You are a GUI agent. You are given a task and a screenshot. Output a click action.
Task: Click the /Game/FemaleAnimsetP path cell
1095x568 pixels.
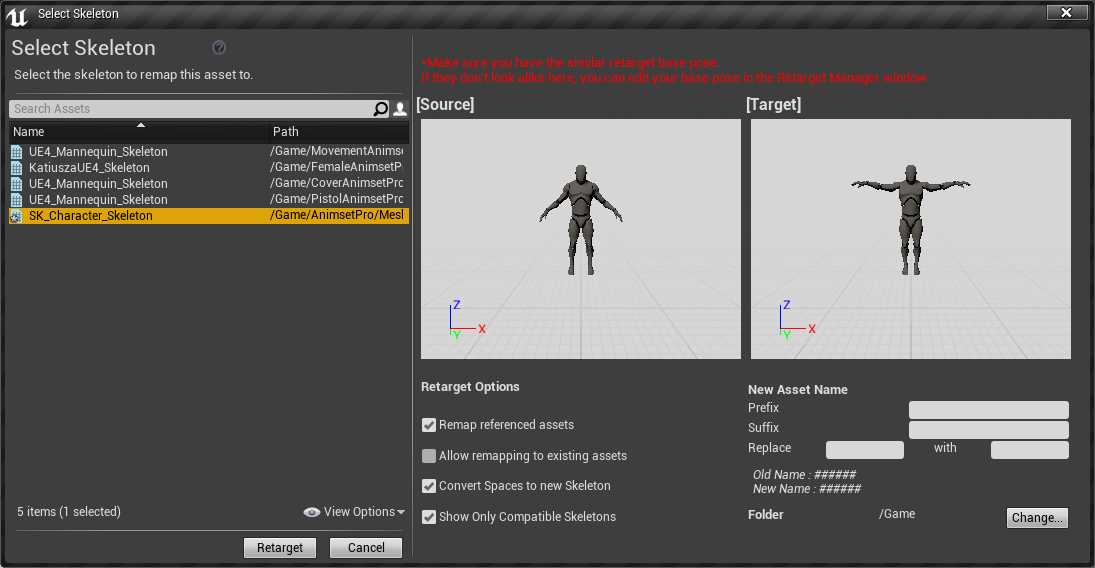pyautogui.click(x=336, y=167)
